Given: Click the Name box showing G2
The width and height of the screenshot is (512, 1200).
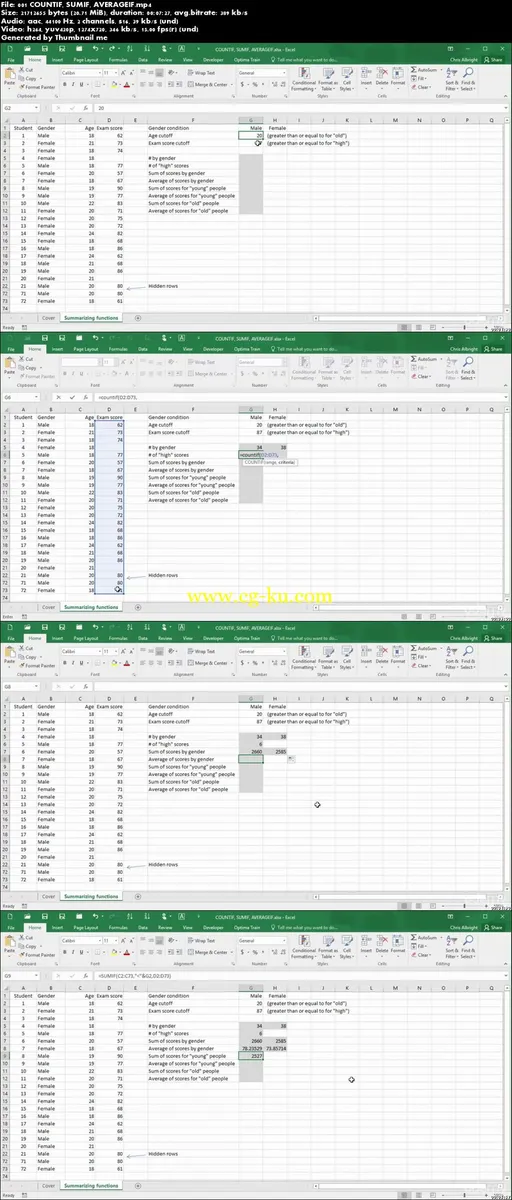Looking at the screenshot, I should tap(20, 107).
